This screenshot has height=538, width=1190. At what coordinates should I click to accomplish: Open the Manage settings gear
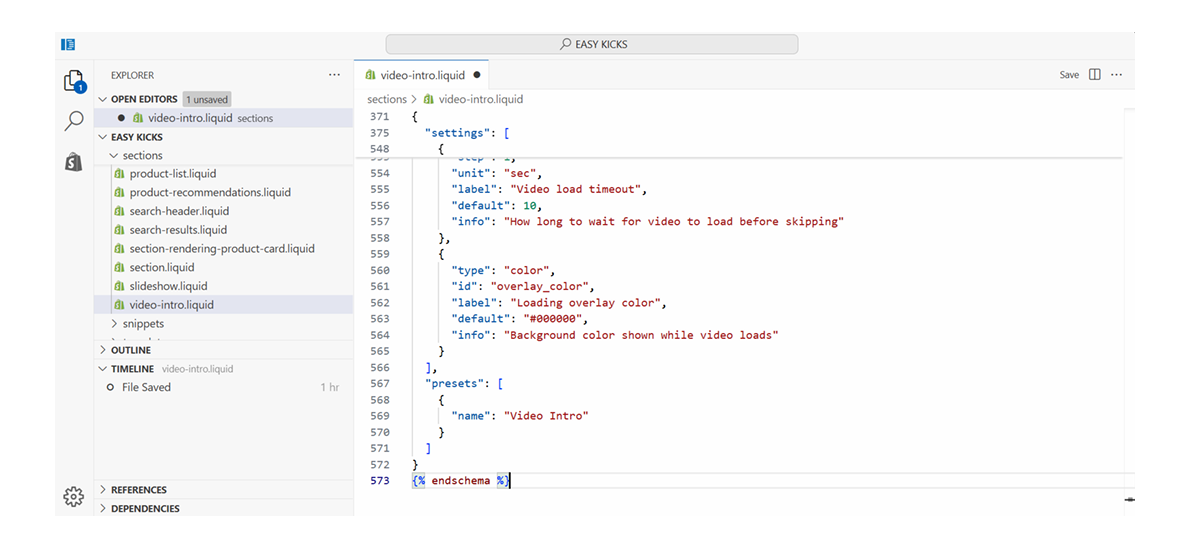click(73, 496)
